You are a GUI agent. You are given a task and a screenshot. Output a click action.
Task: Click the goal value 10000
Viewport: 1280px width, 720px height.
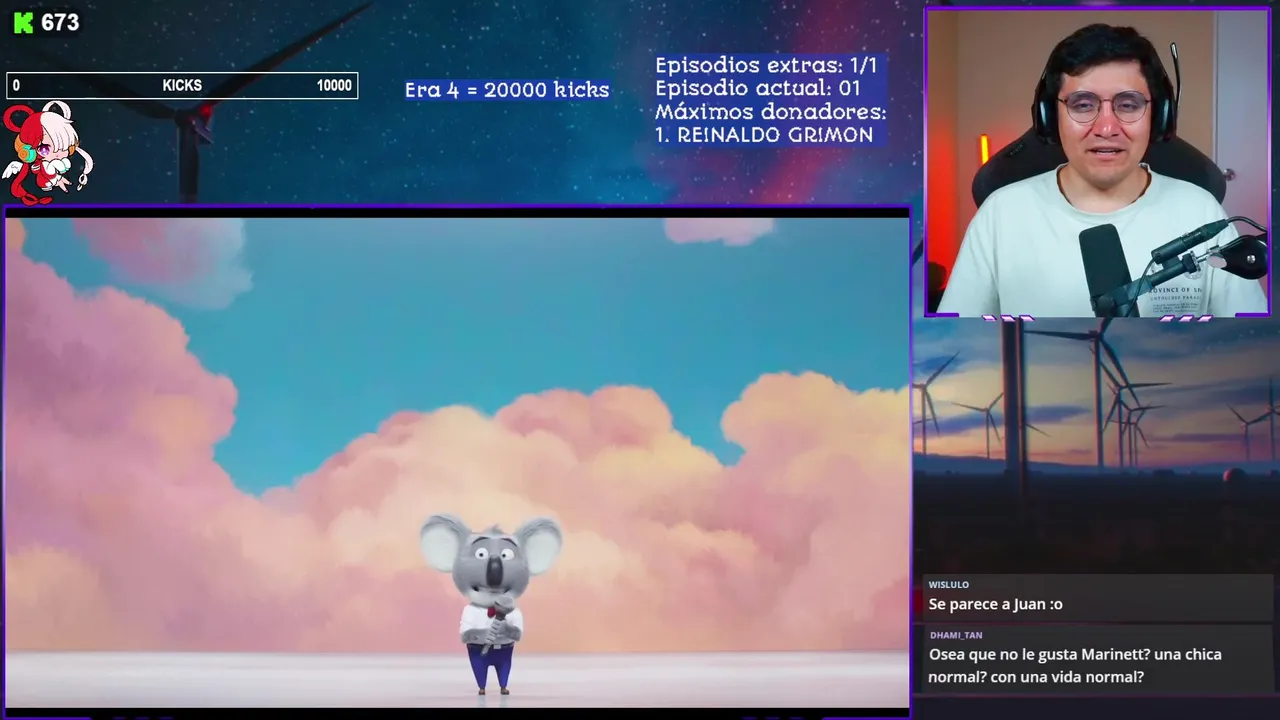334,86
